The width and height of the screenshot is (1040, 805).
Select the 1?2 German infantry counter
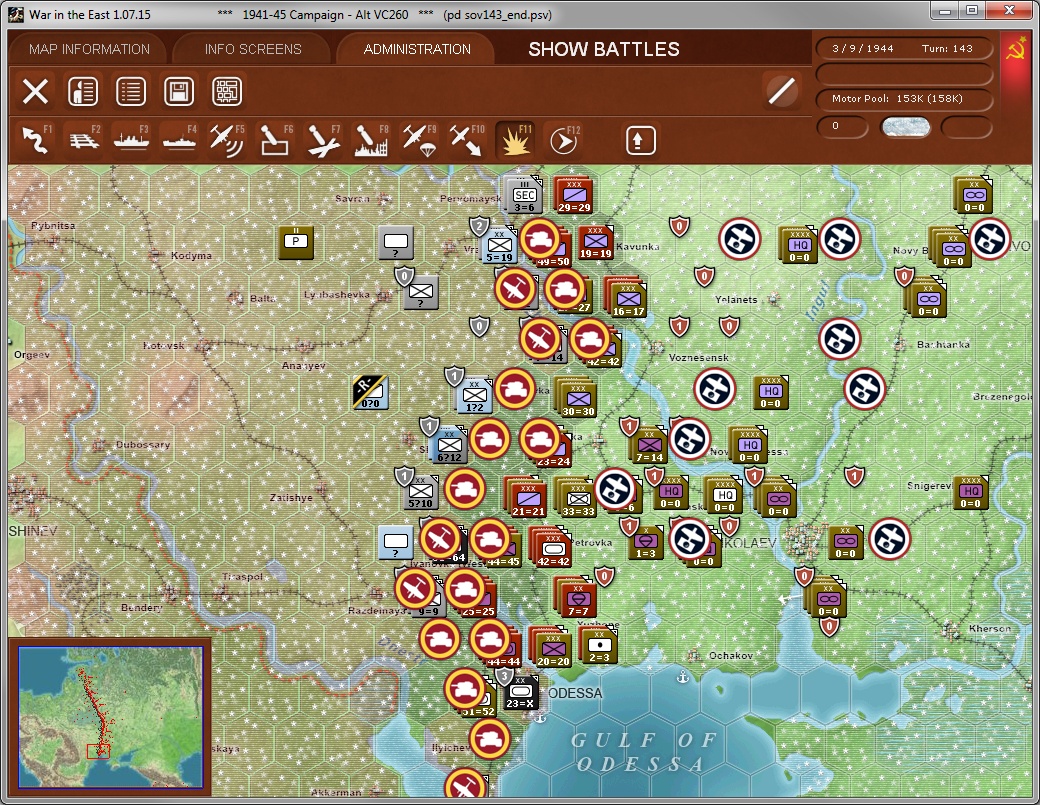pyautogui.click(x=474, y=396)
